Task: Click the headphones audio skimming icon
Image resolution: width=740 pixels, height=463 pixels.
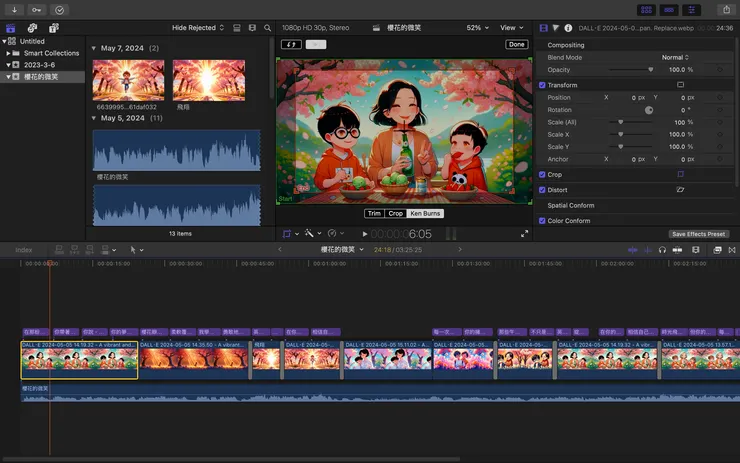Action: pos(662,249)
